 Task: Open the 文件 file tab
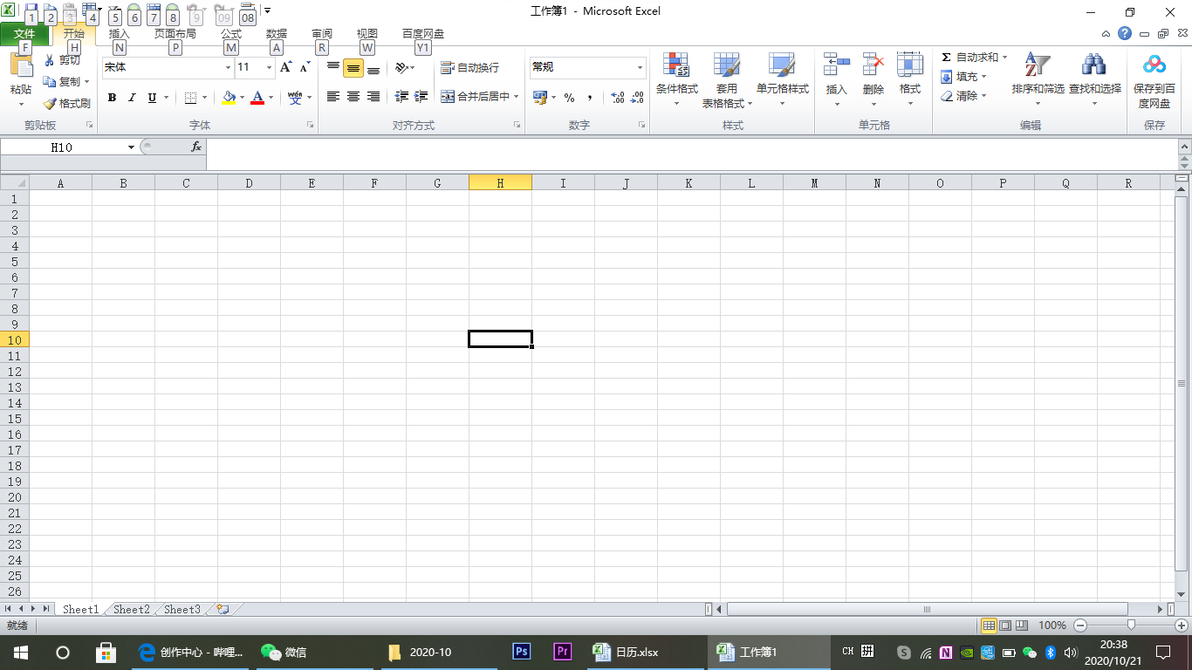click(x=24, y=33)
